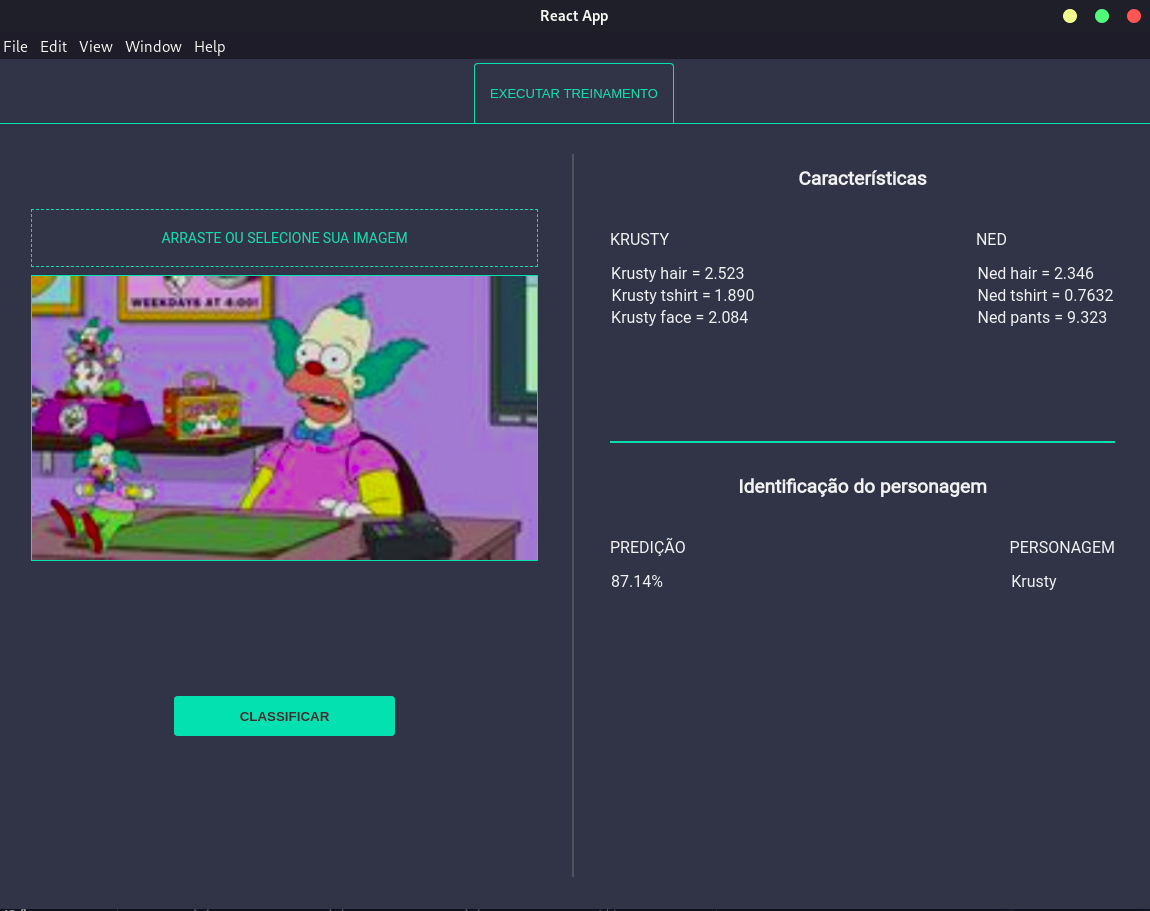Click the Identificação do personagem heading

point(862,486)
